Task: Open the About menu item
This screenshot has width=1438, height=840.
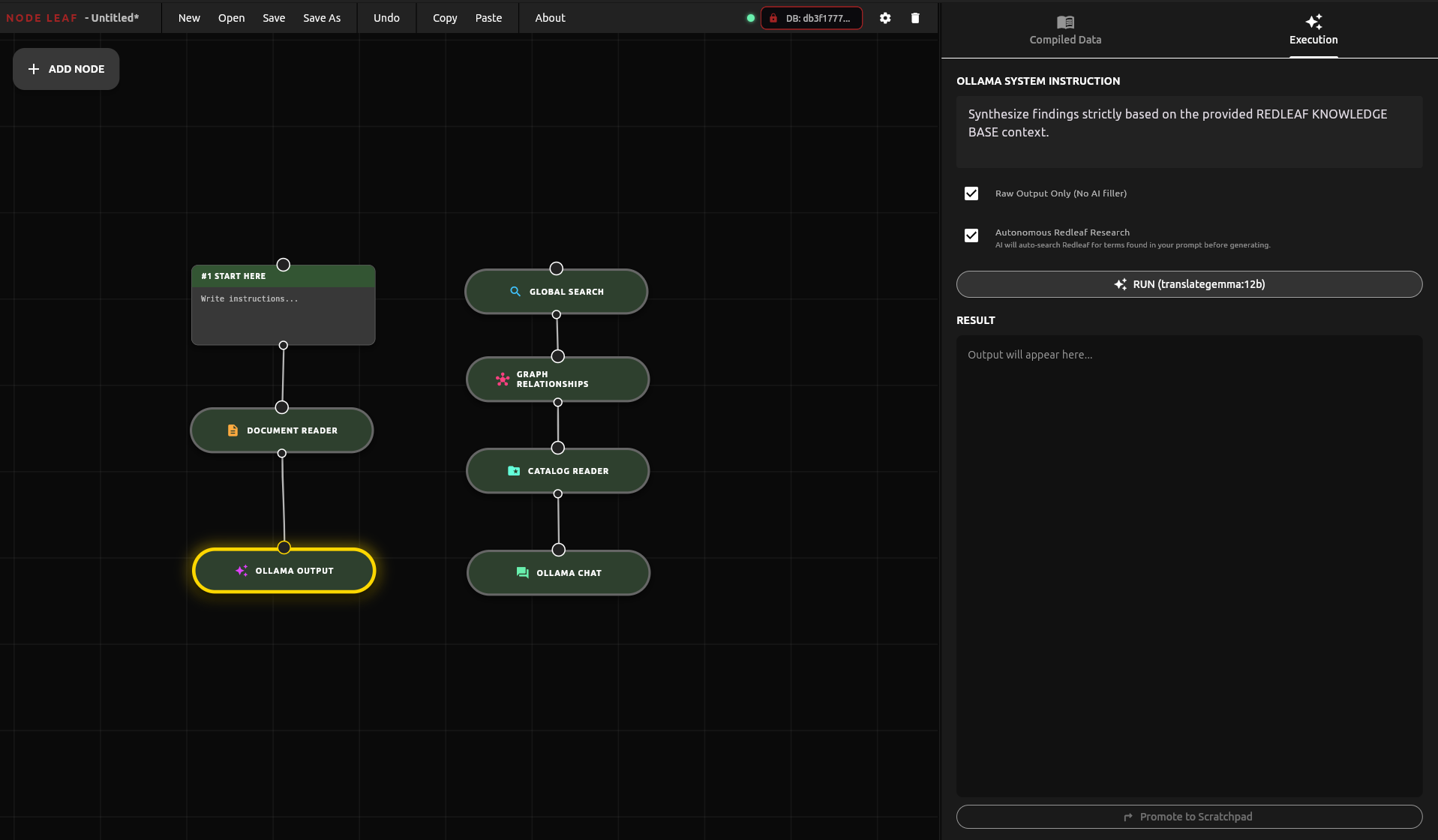Action: click(x=550, y=18)
